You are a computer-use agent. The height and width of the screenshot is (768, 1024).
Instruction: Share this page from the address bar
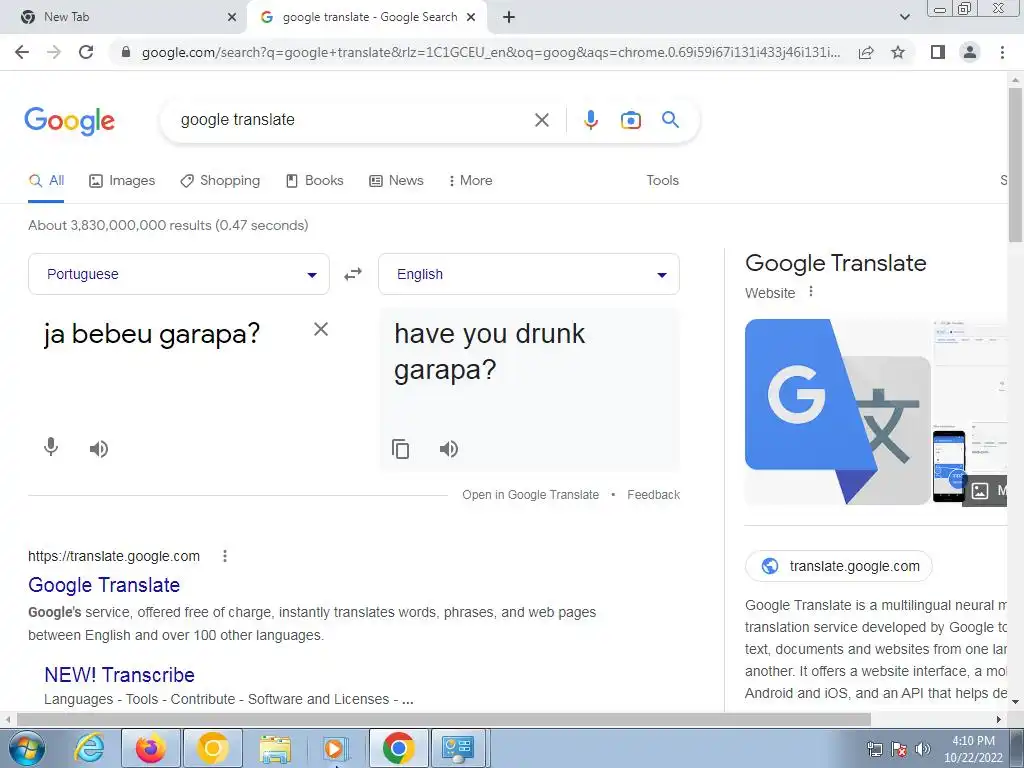pyautogui.click(x=866, y=52)
